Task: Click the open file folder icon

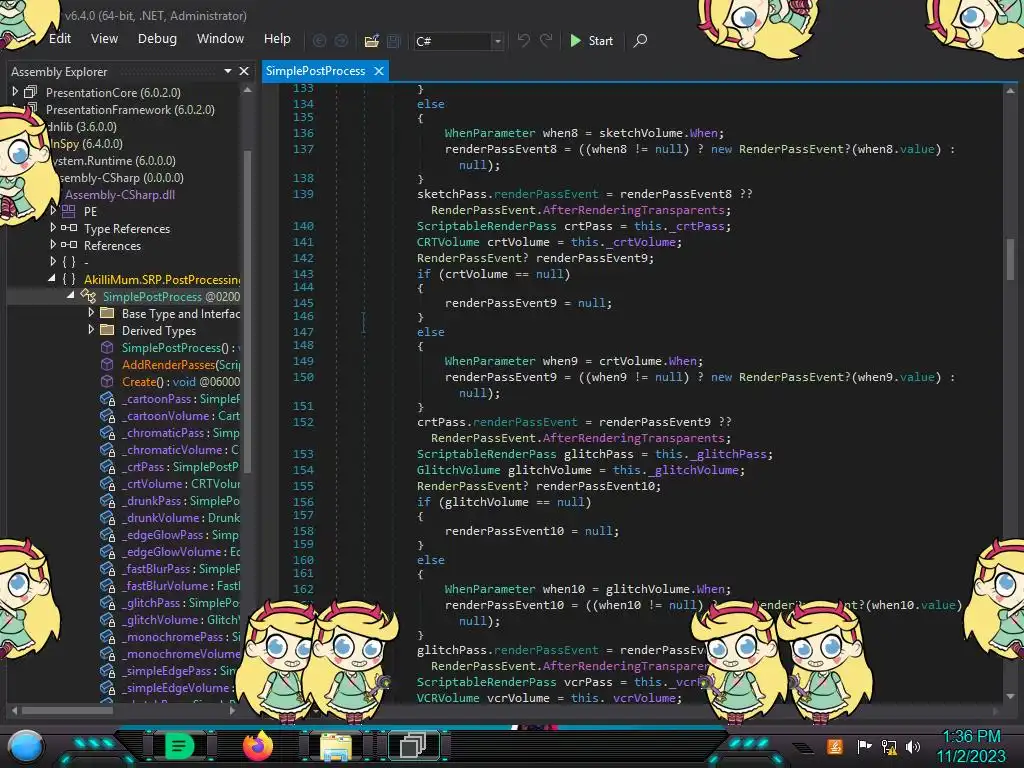Action: [372, 40]
